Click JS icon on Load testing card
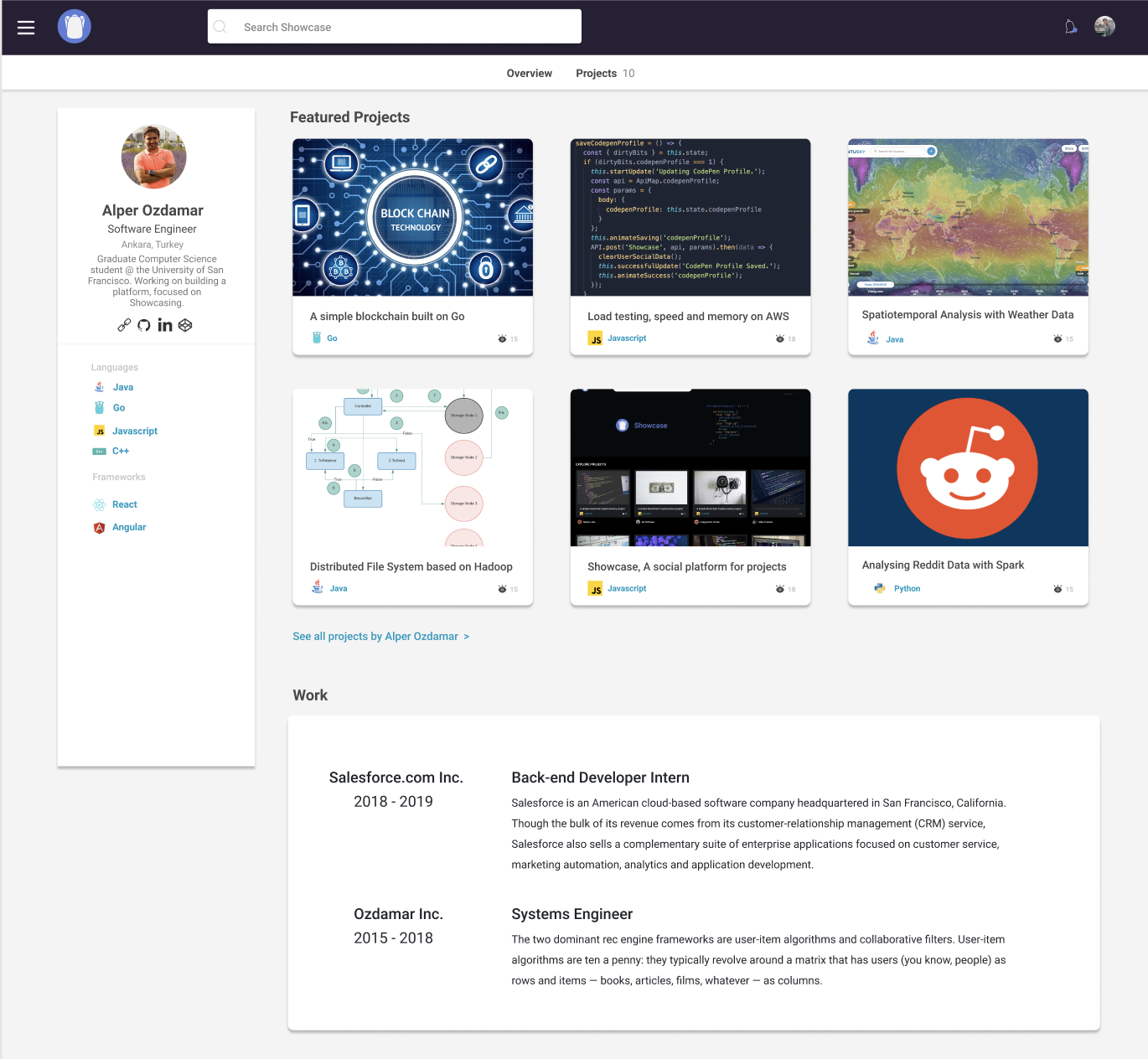1148x1059 pixels. (595, 338)
